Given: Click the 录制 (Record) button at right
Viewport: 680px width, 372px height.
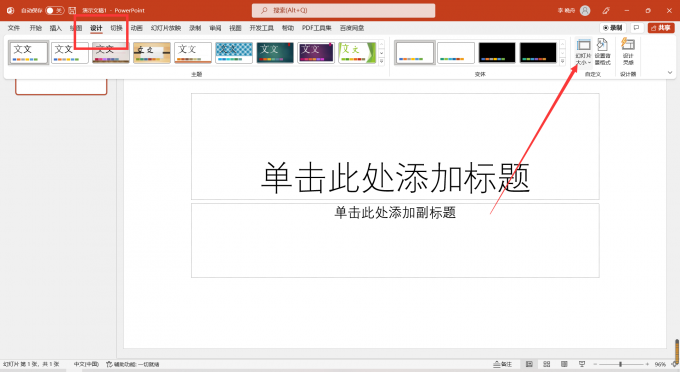Looking at the screenshot, I should pyautogui.click(x=613, y=28).
